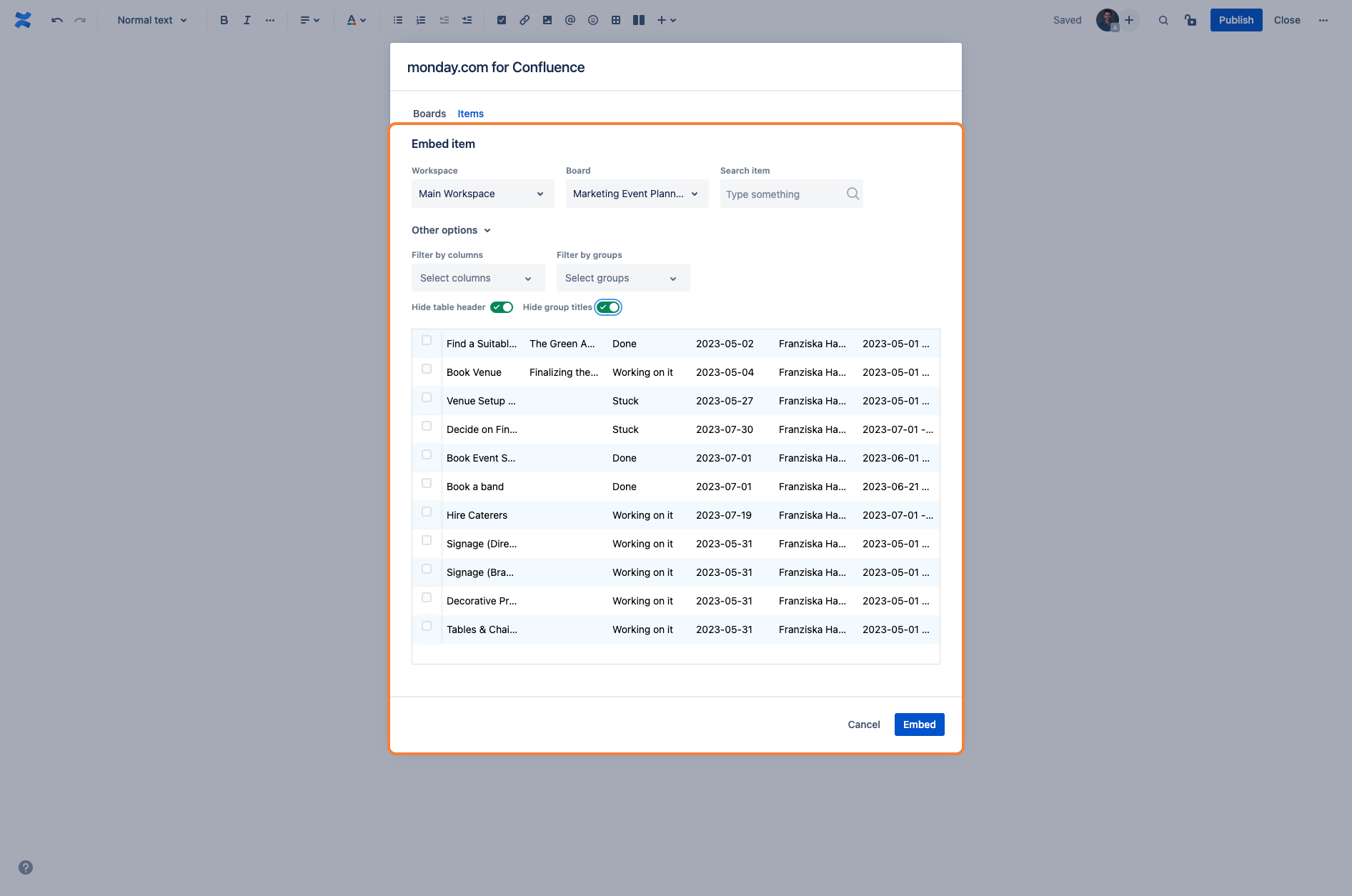The width and height of the screenshot is (1352, 896).
Task: Click the Embed button
Action: (919, 725)
